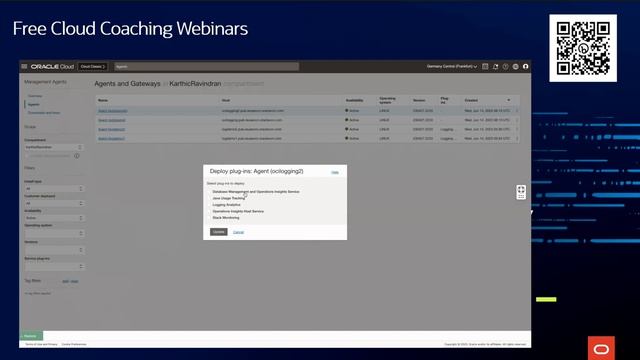Click the Version column header
This screenshot has width=640, height=360.
pos(419,100)
